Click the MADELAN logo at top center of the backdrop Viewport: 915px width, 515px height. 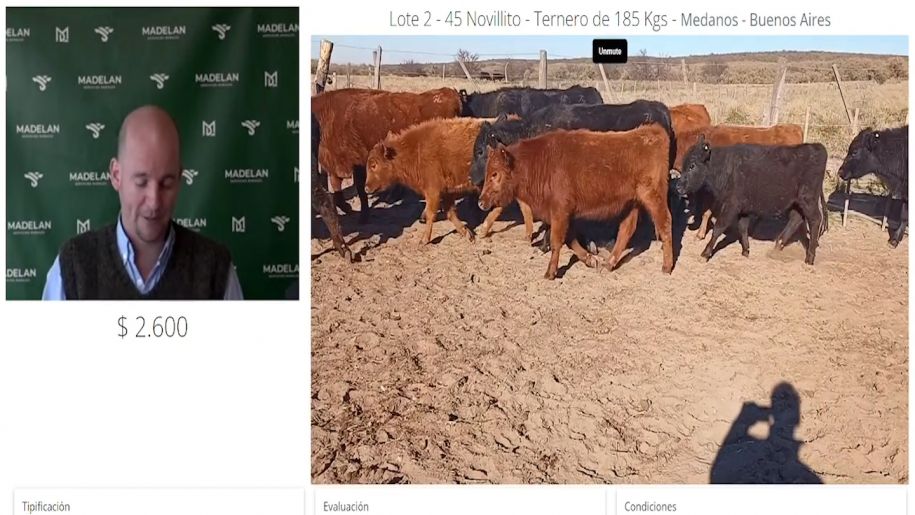click(x=164, y=31)
